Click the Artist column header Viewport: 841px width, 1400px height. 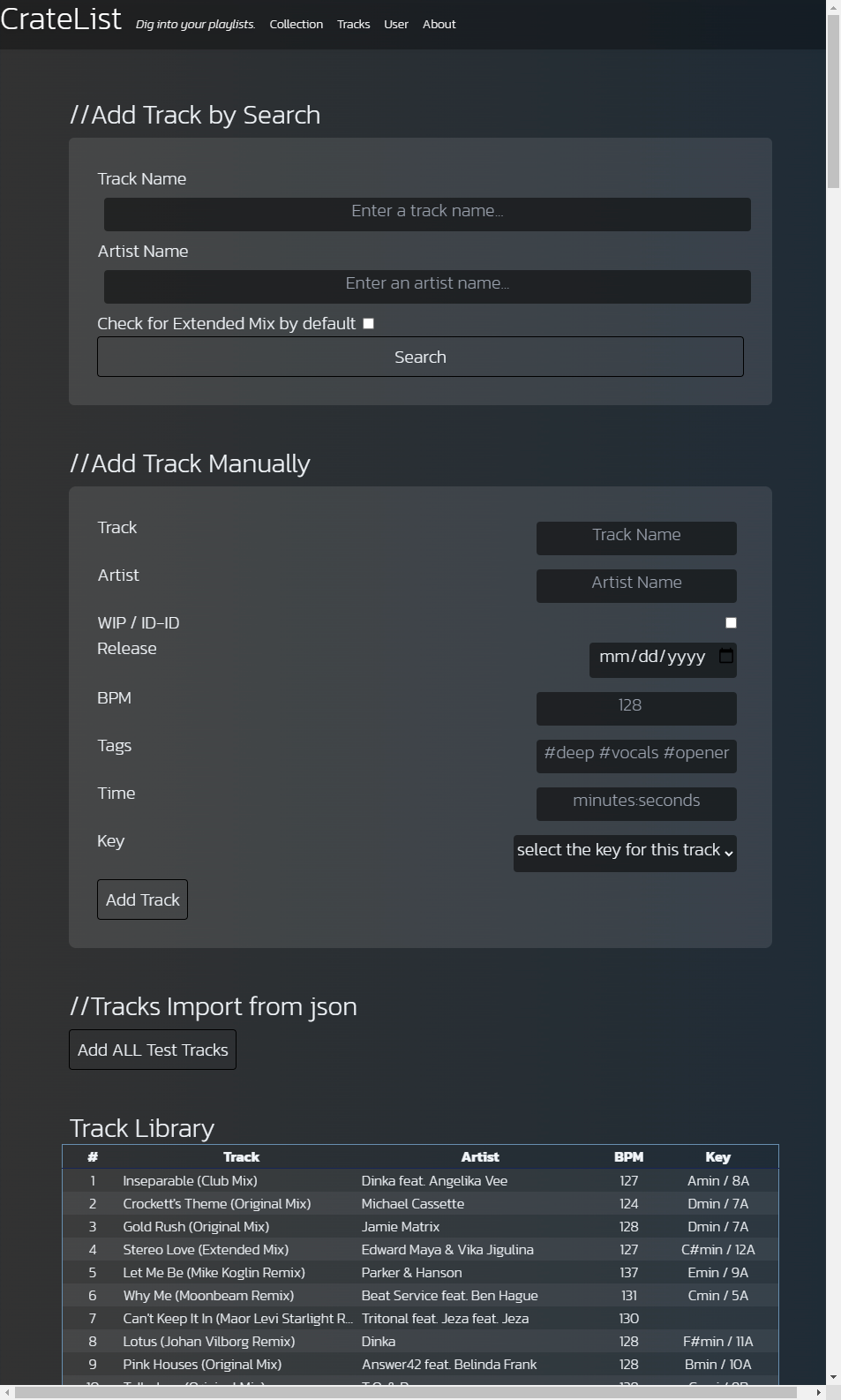coord(480,1157)
